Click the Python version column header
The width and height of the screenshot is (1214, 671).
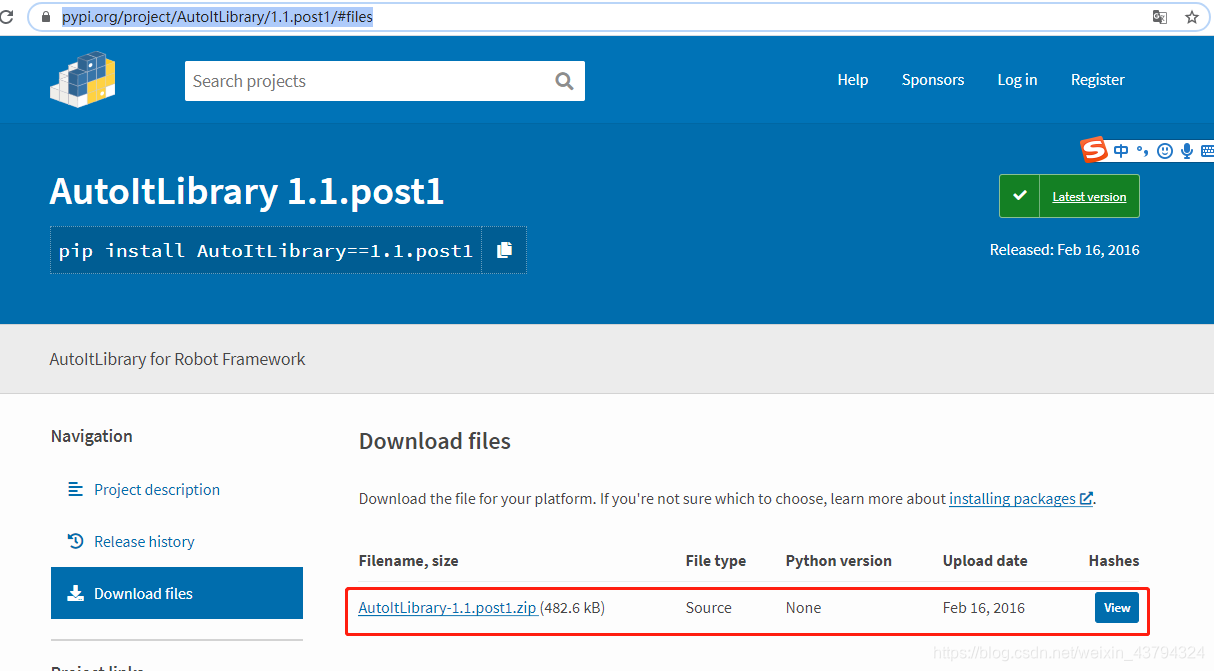pos(838,561)
